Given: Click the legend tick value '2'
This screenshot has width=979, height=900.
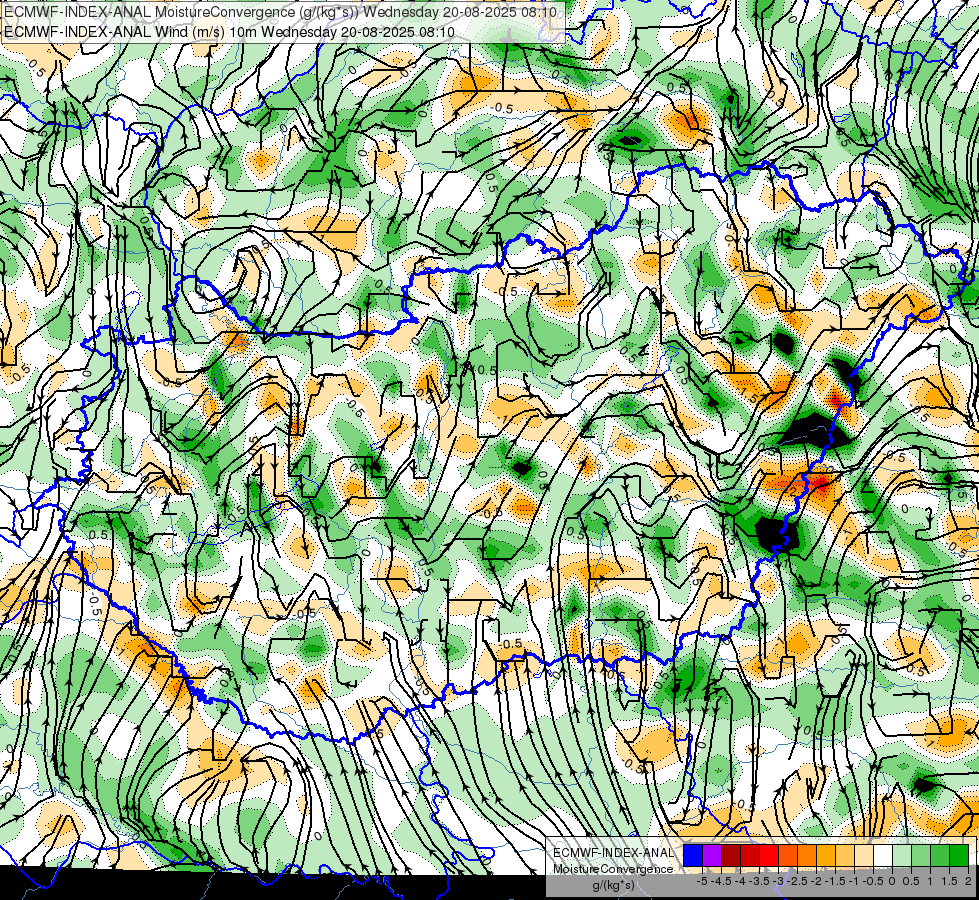Looking at the screenshot, I should [x=968, y=881].
